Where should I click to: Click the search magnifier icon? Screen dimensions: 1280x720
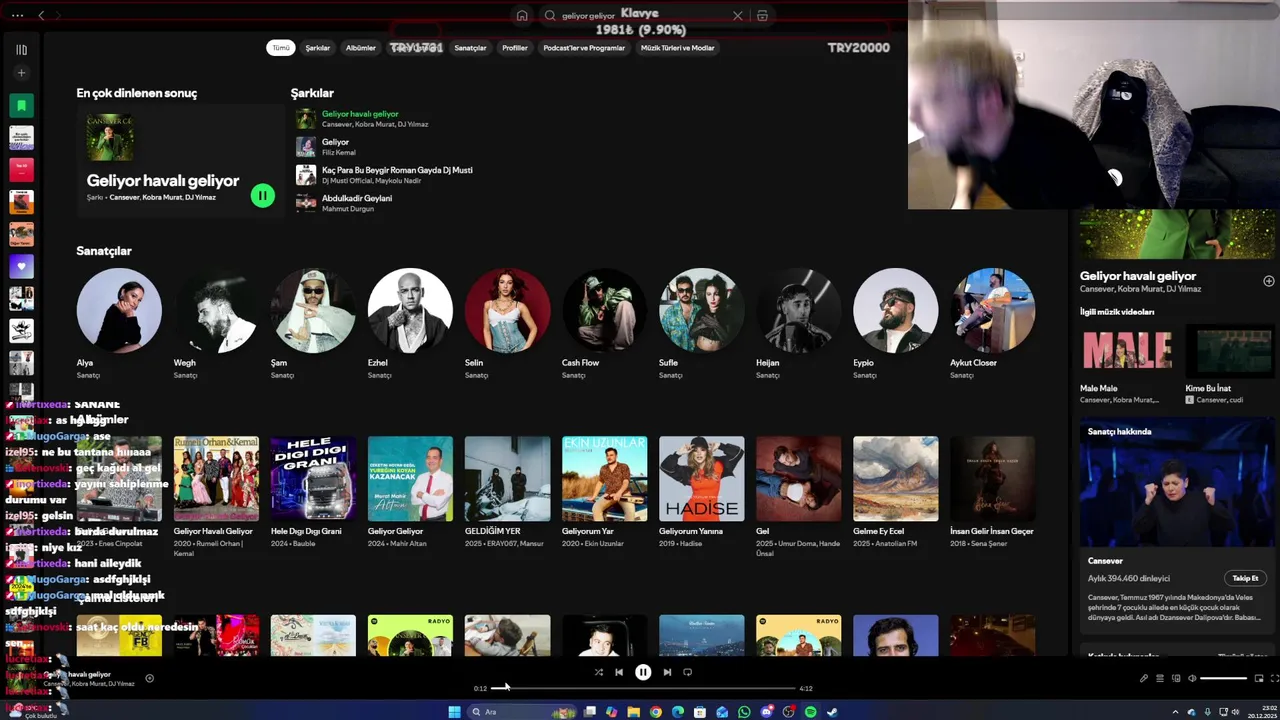[x=550, y=16]
